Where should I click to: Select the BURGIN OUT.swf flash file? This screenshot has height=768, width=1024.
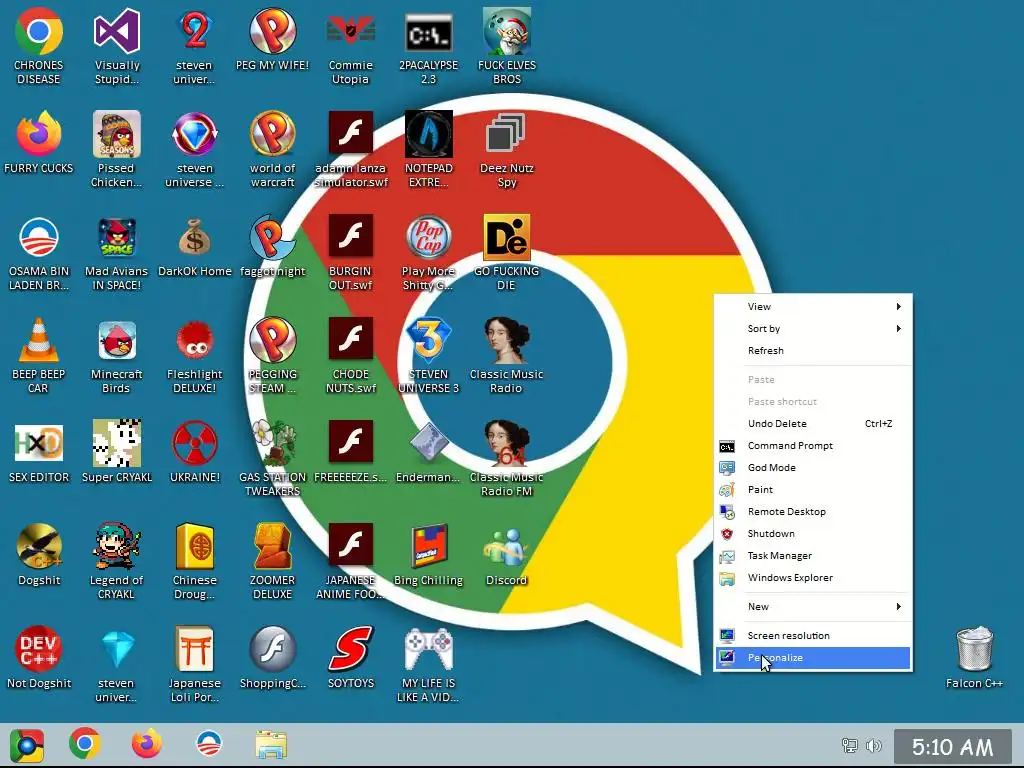pos(351,237)
